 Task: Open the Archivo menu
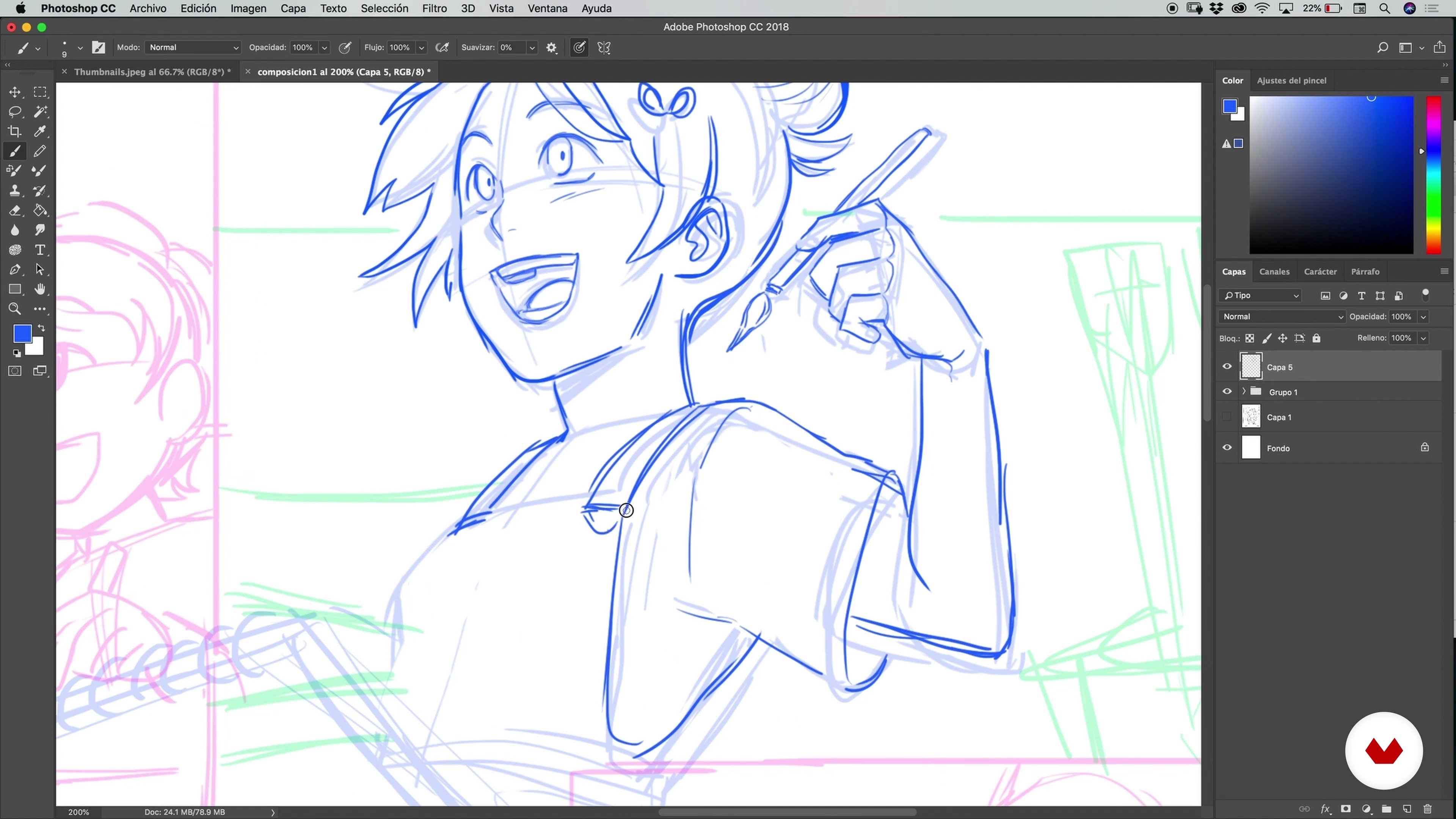(x=147, y=8)
